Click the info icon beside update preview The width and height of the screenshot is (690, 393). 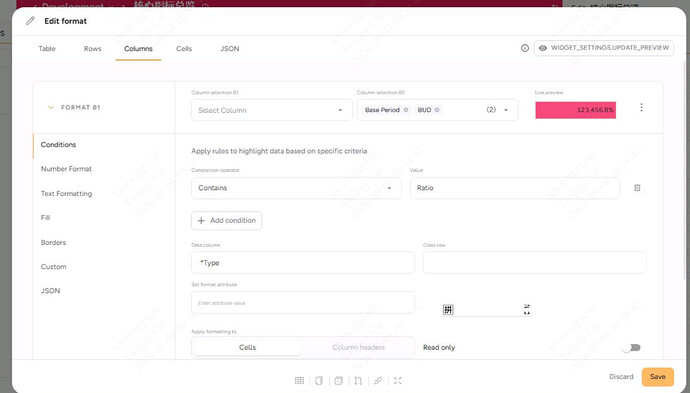coord(525,48)
